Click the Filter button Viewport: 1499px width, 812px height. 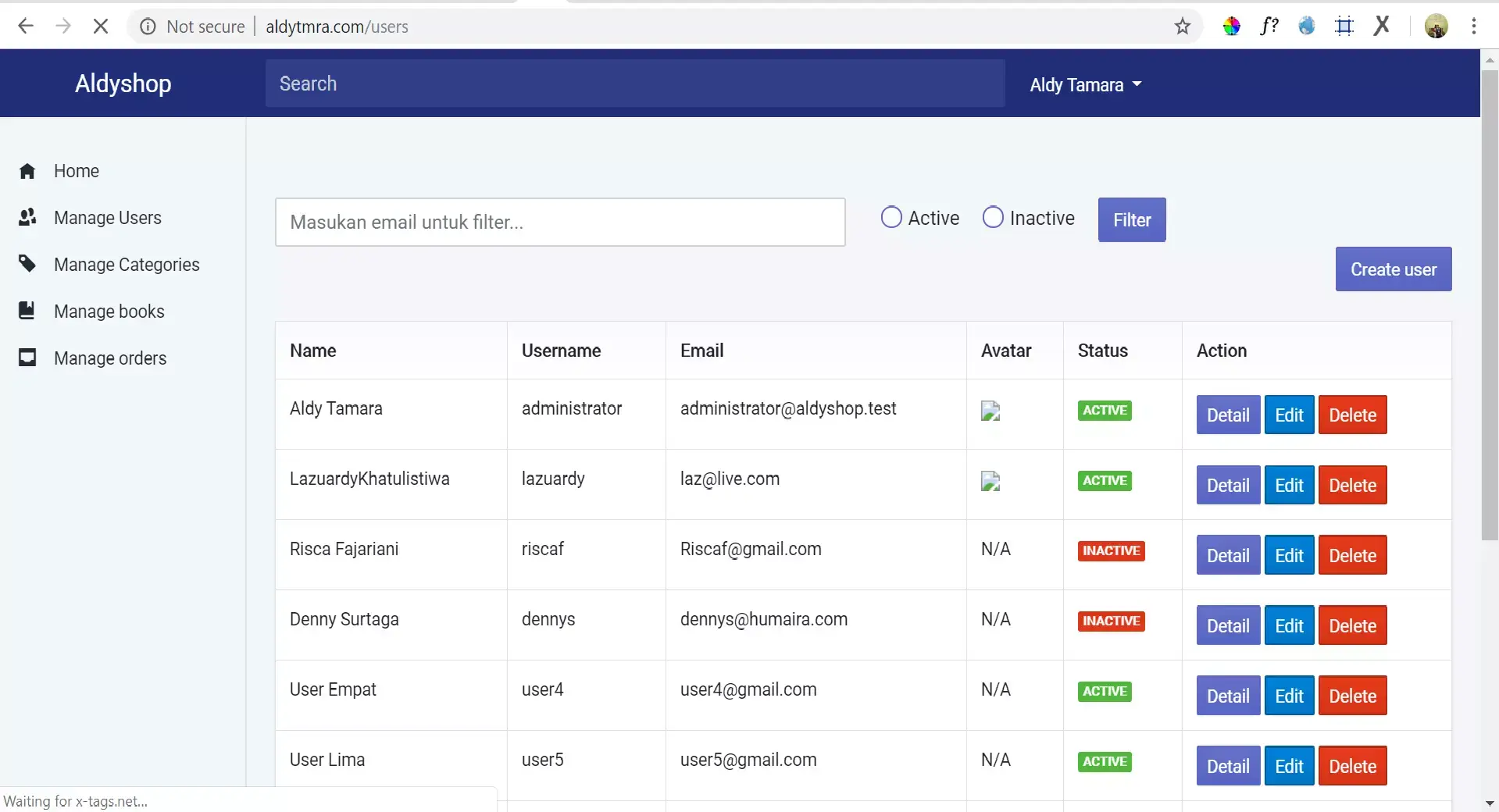[1132, 220]
